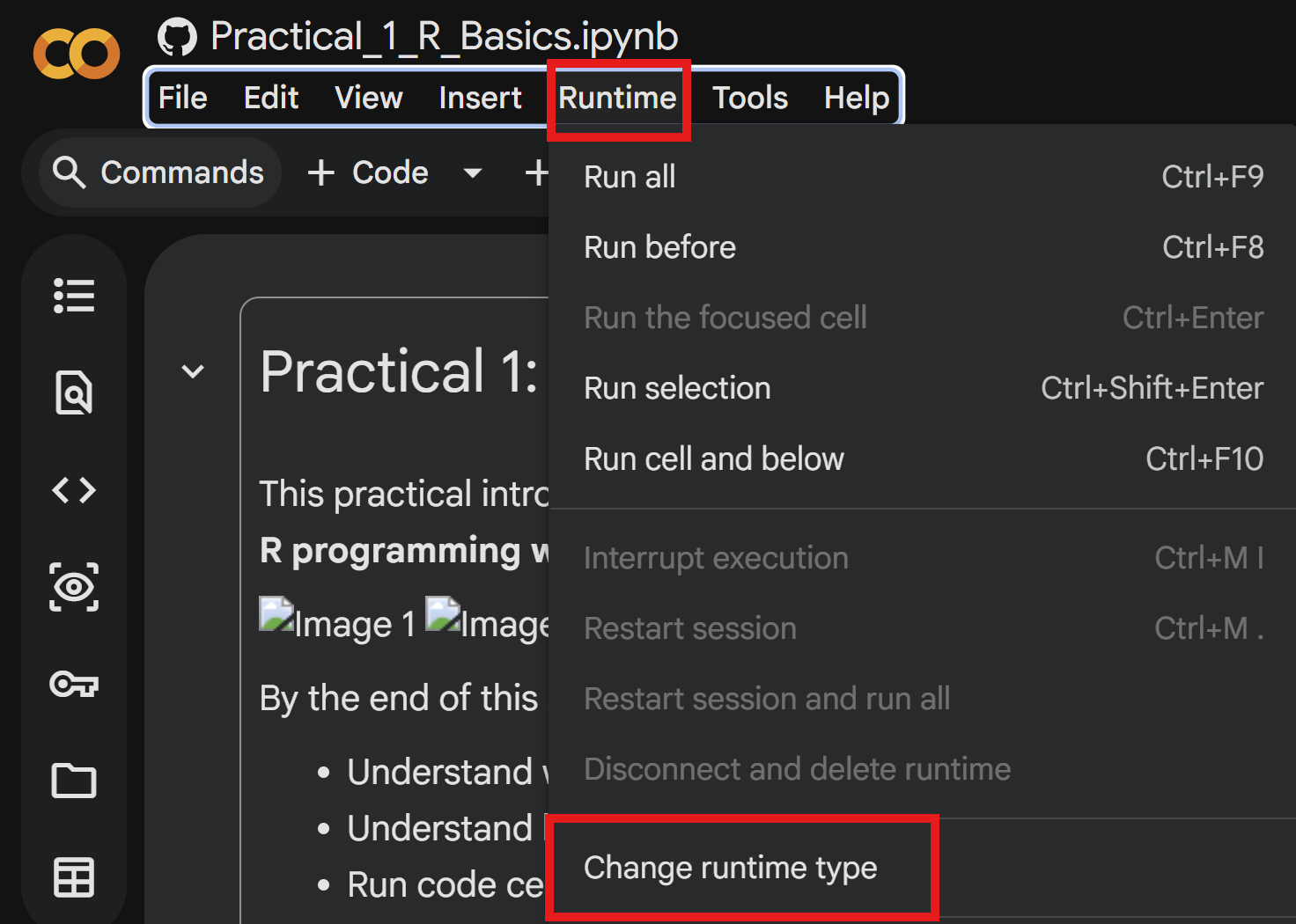Click the notebook title Practical_1_R_Basics.ipynb
Screen dimensions: 1296x924
(x=444, y=37)
